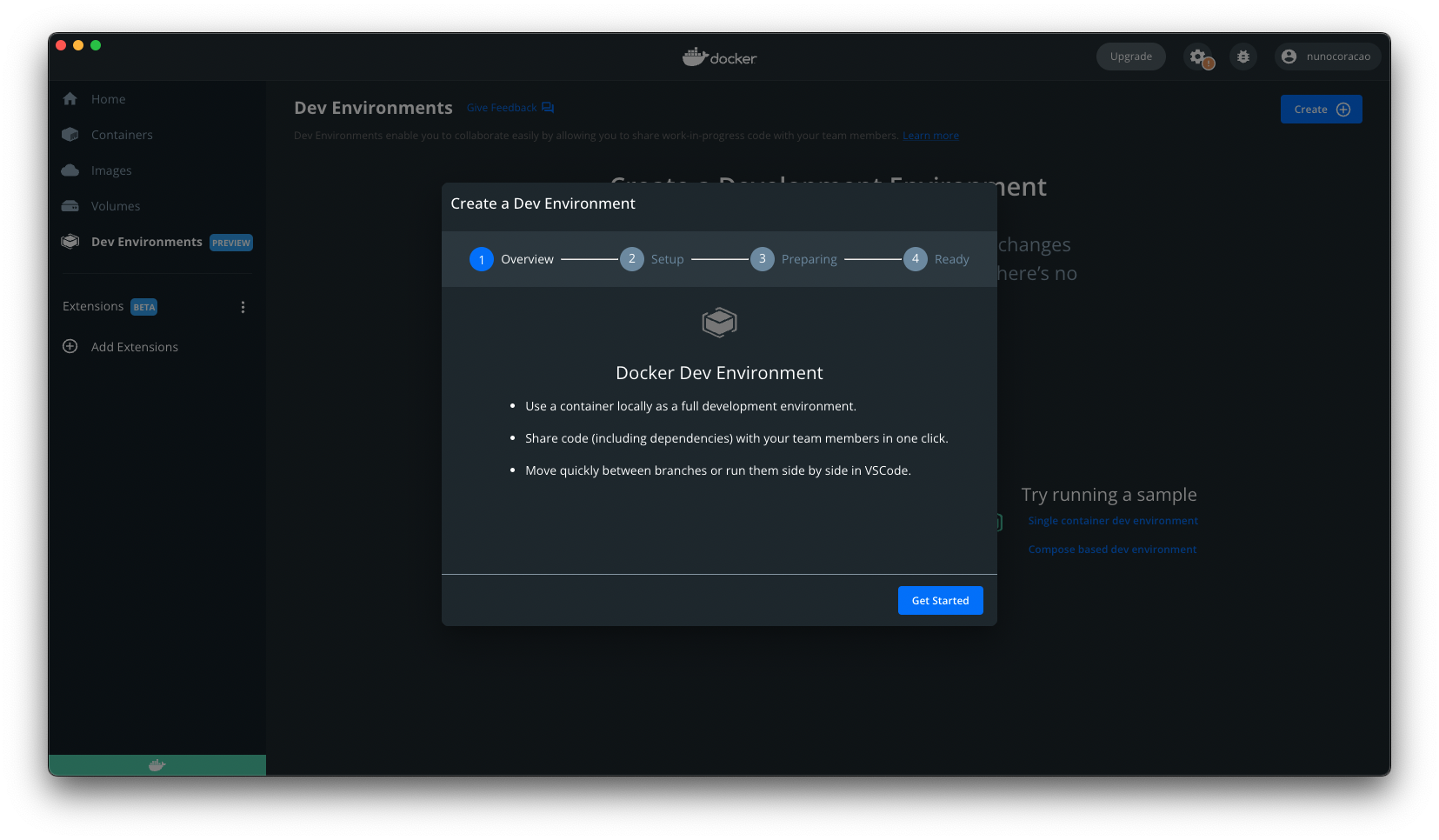
Task: Open Compose based dev environment sample
Action: click(1112, 550)
